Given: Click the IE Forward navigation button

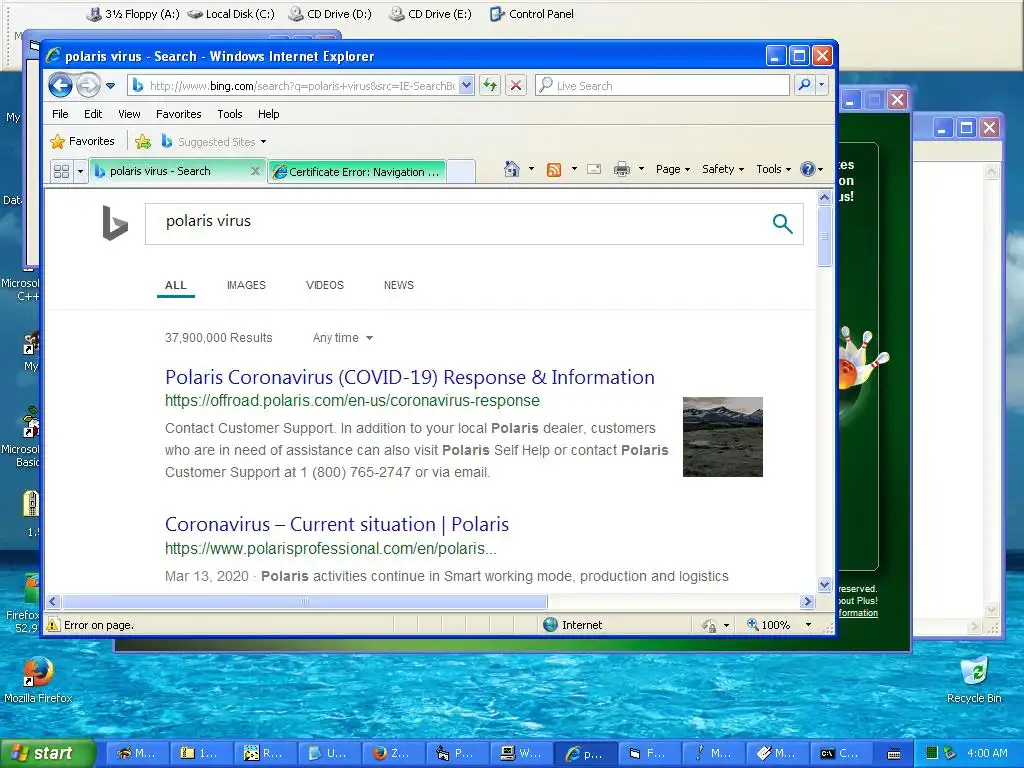Looking at the screenshot, I should pos(88,85).
